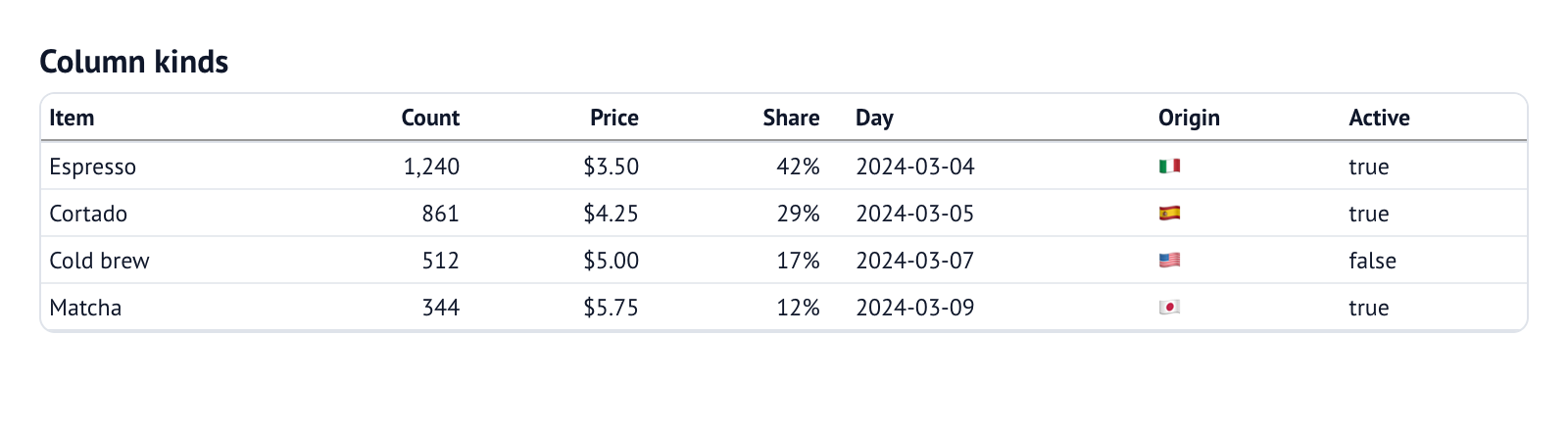Click the Day column header
The image size is (1568, 431).
(874, 118)
